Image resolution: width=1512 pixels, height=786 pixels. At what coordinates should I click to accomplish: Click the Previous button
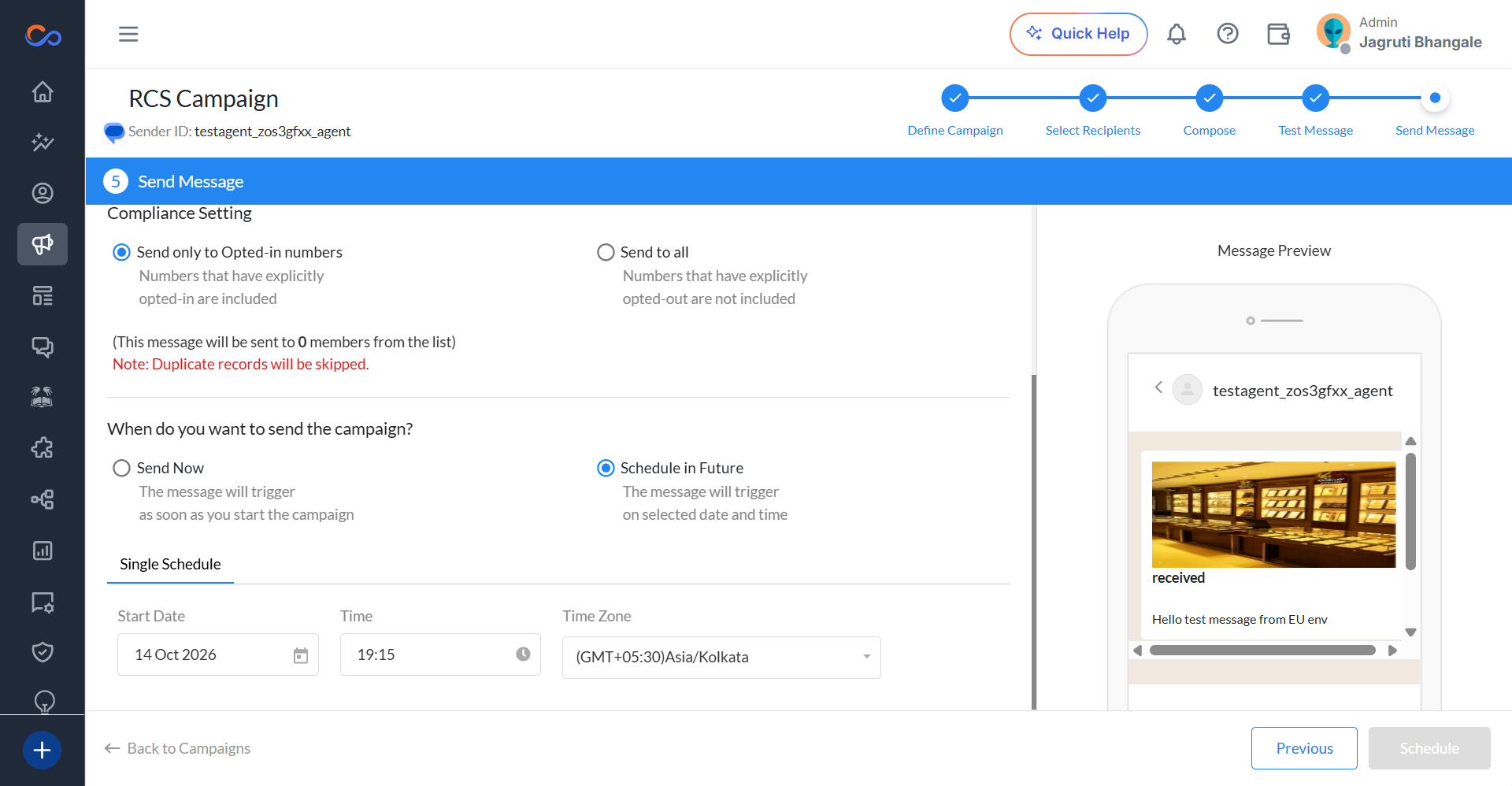[1304, 748]
